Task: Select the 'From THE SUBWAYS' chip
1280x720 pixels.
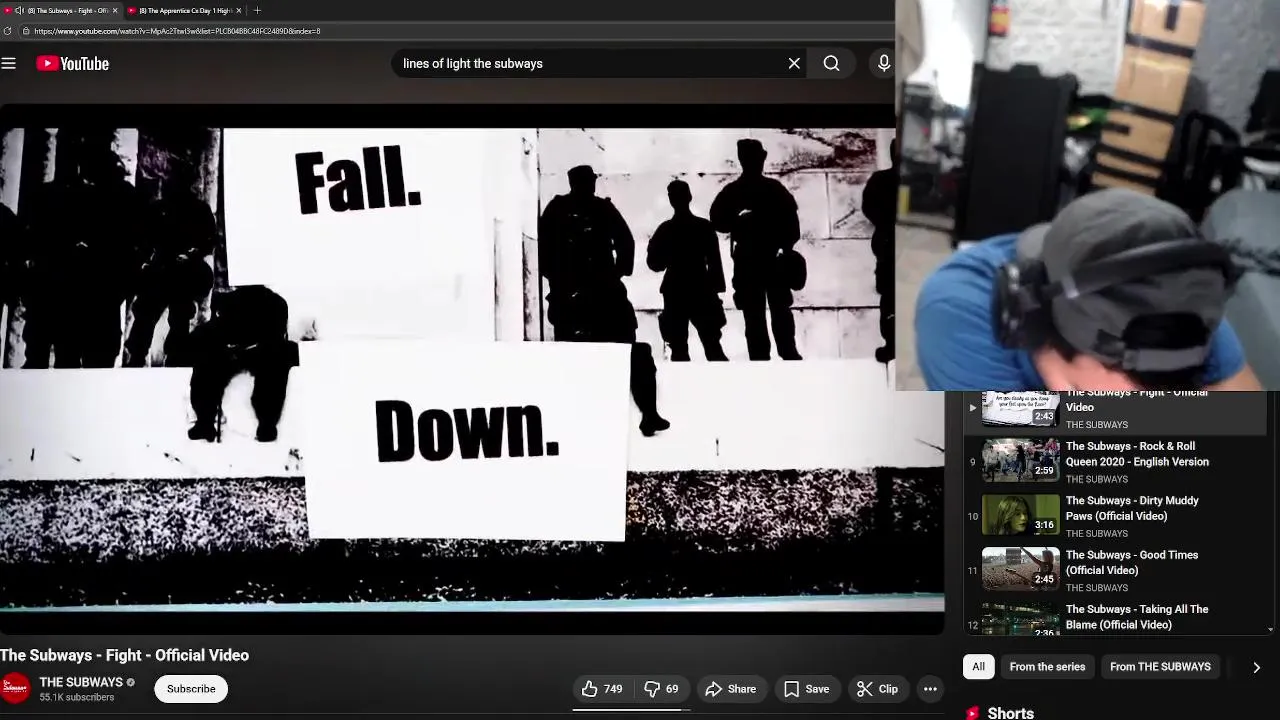Action: (x=1160, y=667)
